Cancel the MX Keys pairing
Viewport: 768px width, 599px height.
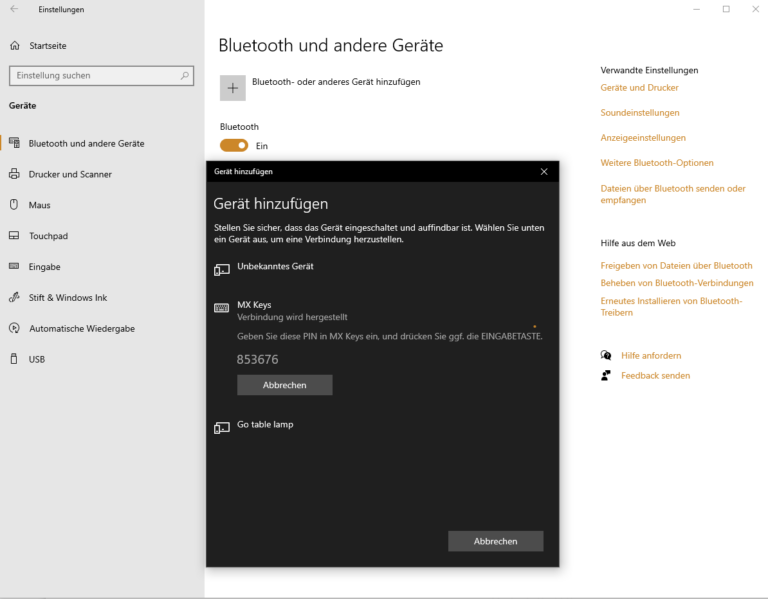click(284, 385)
